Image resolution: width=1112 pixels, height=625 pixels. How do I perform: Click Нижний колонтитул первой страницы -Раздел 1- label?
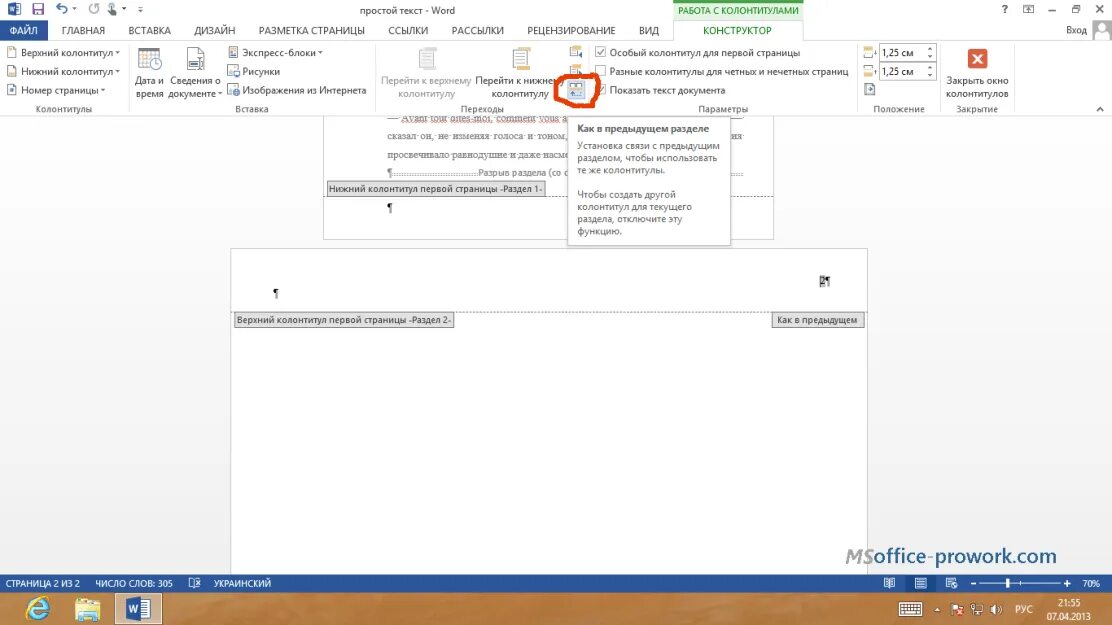435,189
